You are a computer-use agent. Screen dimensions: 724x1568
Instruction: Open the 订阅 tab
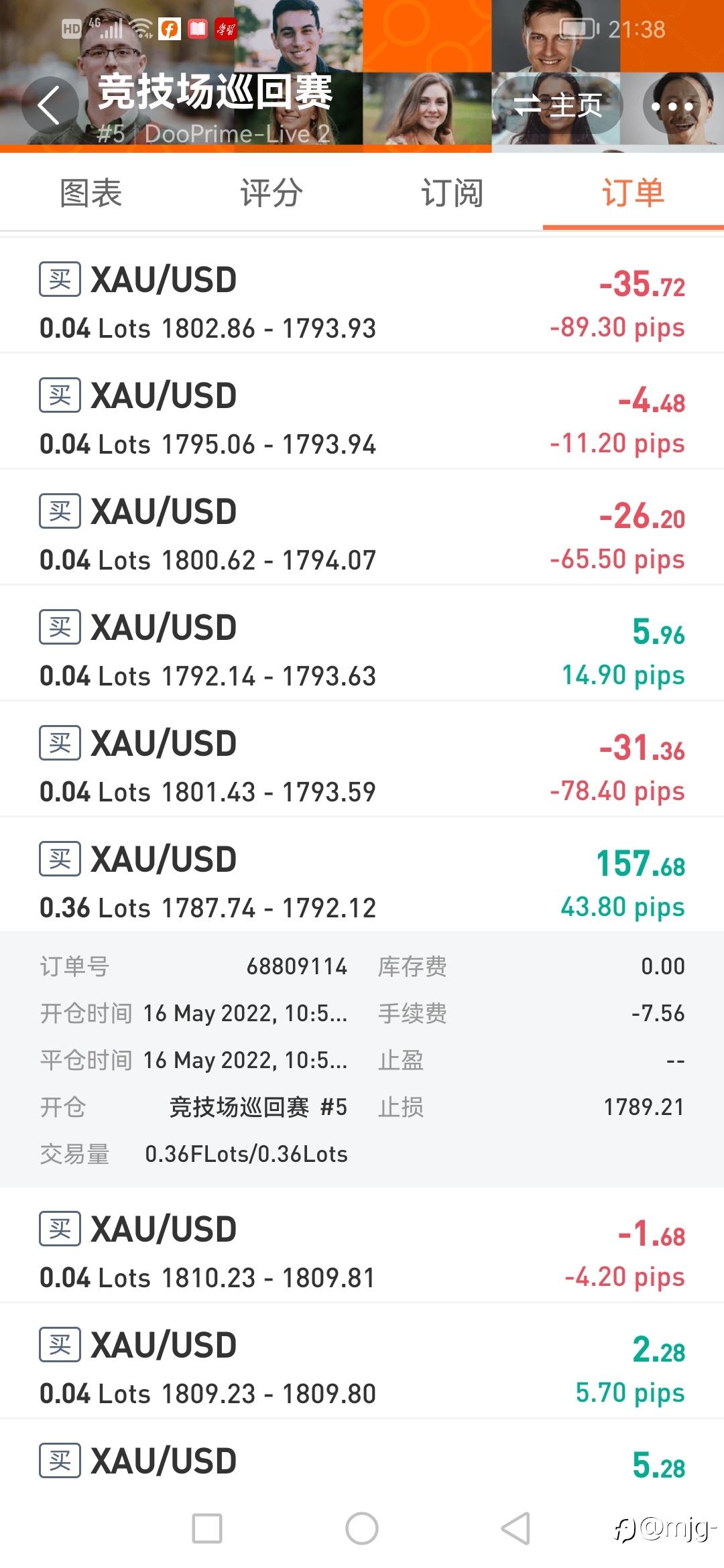coord(452,194)
